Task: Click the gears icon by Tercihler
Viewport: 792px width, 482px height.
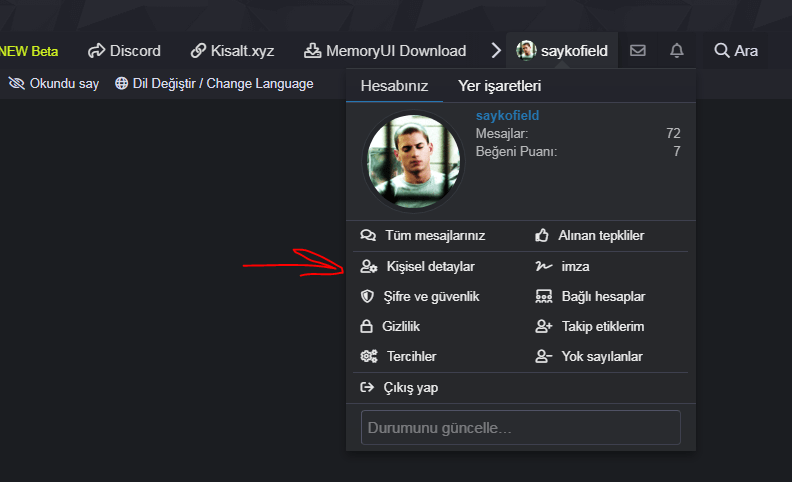Action: pos(369,356)
